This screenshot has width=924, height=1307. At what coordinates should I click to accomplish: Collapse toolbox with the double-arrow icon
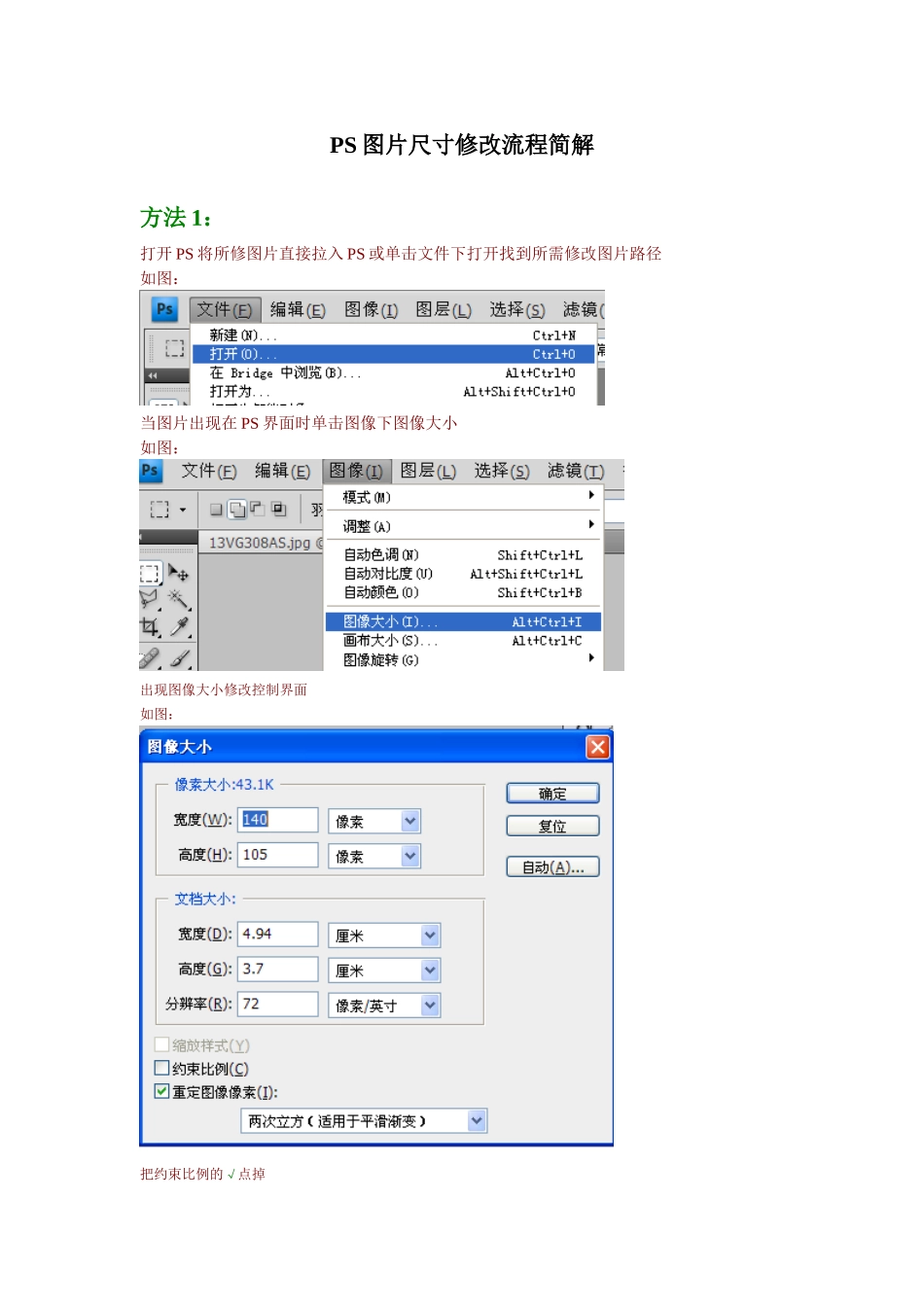tap(153, 374)
